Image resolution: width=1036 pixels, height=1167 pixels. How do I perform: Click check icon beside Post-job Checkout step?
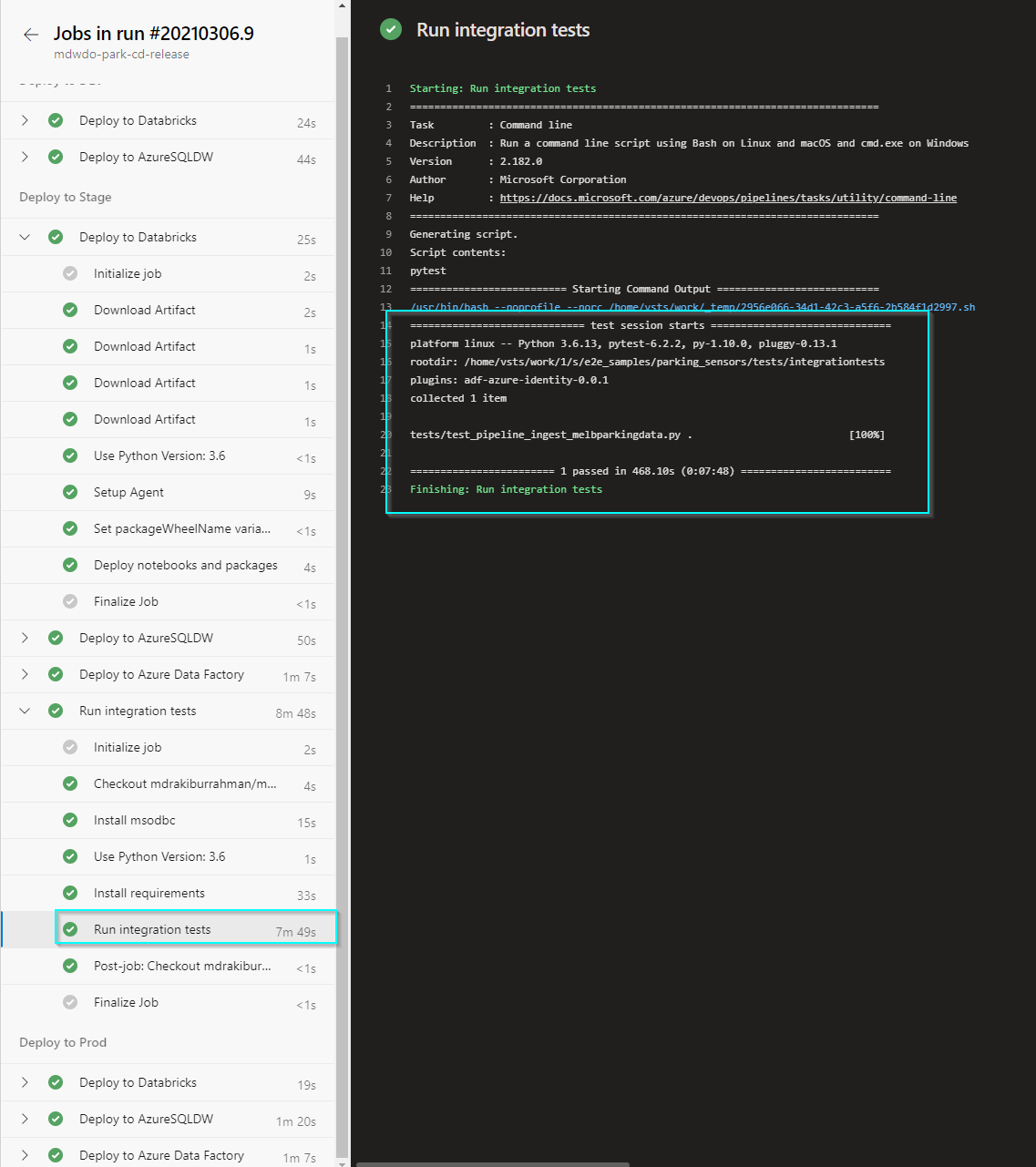(x=70, y=966)
